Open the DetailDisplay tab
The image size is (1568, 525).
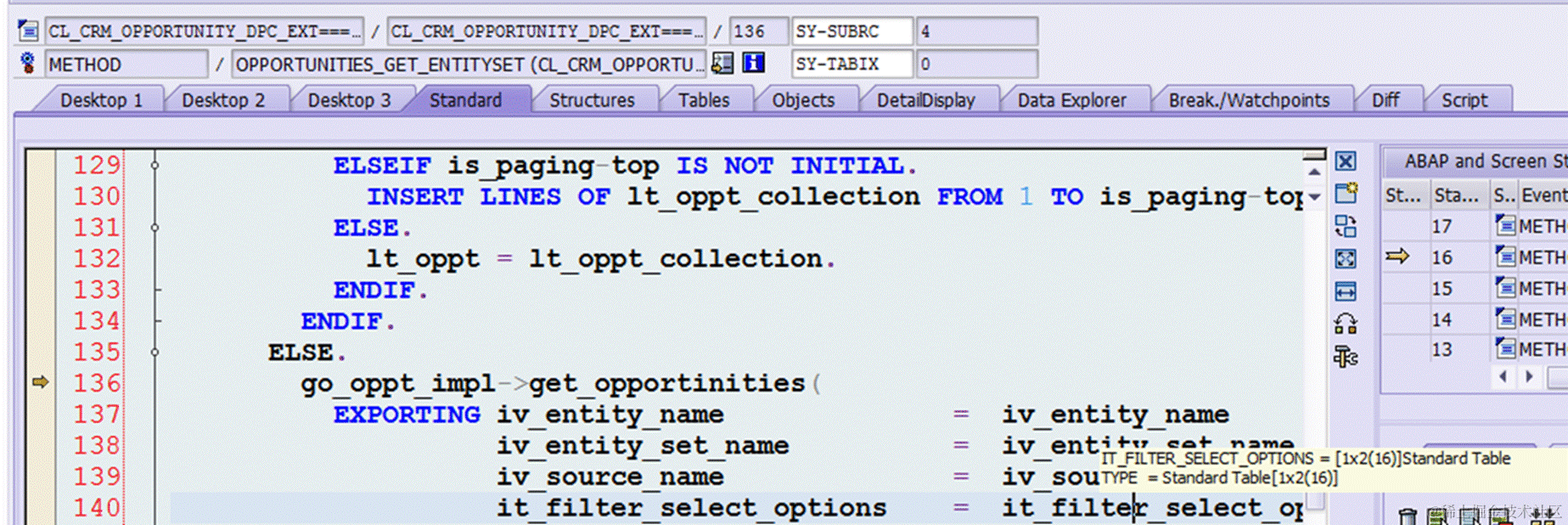tap(925, 100)
